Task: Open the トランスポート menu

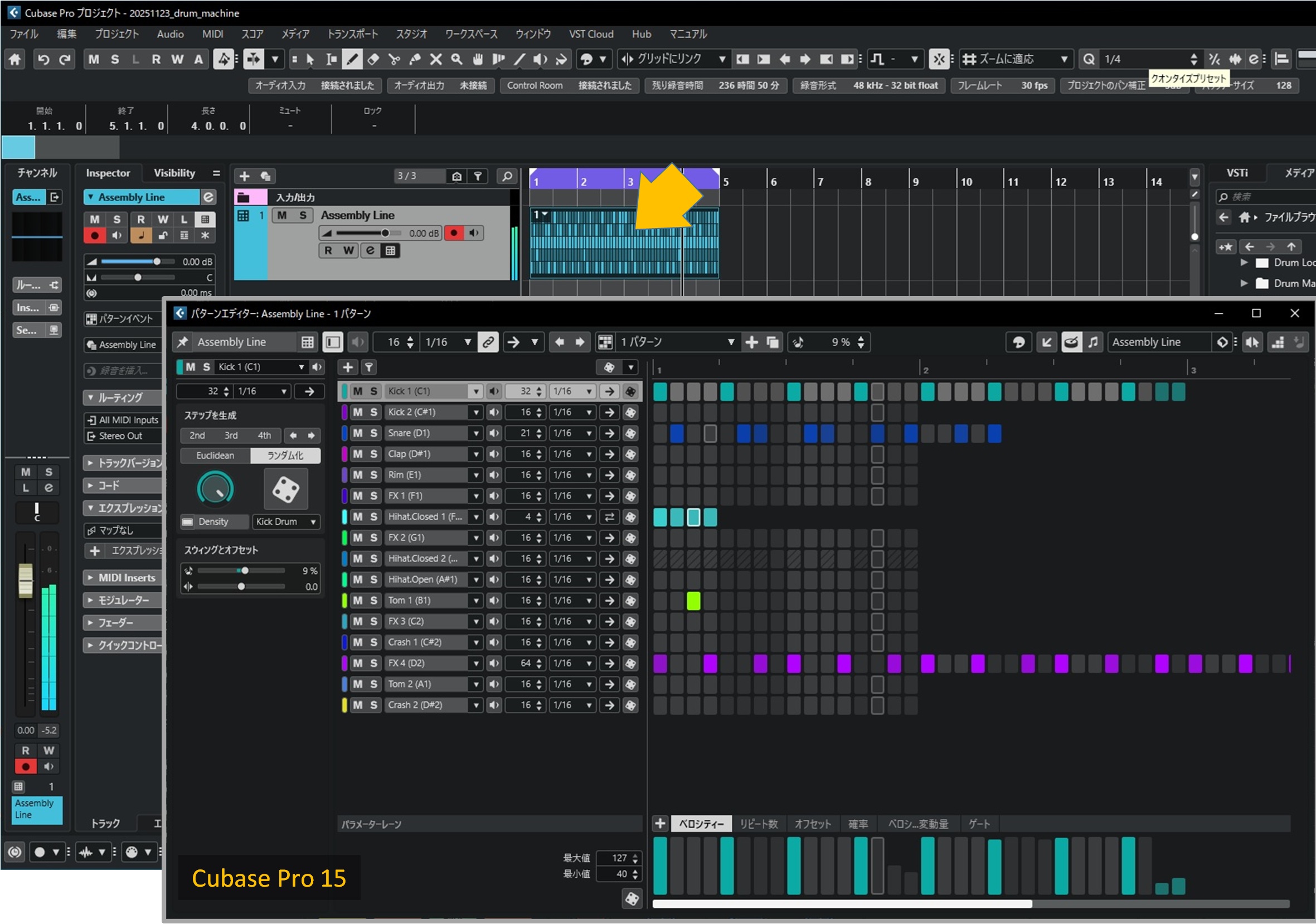Action: [352, 34]
